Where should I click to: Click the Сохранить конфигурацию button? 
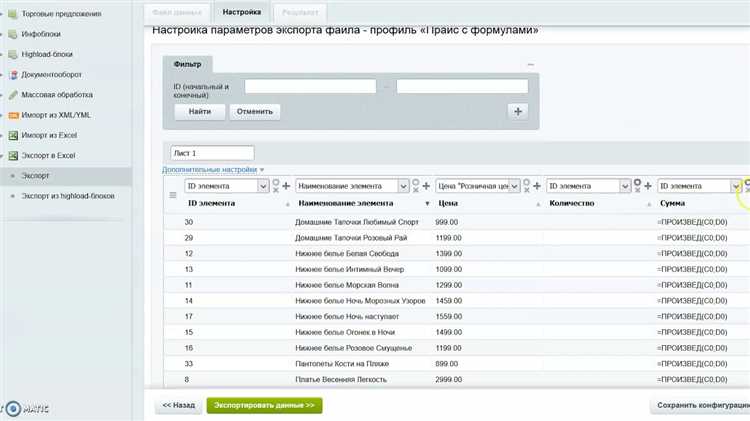coord(700,405)
